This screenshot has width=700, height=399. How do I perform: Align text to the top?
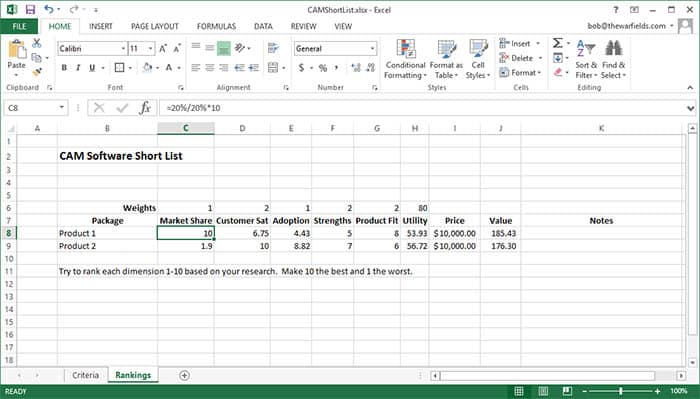pyautogui.click(x=196, y=47)
